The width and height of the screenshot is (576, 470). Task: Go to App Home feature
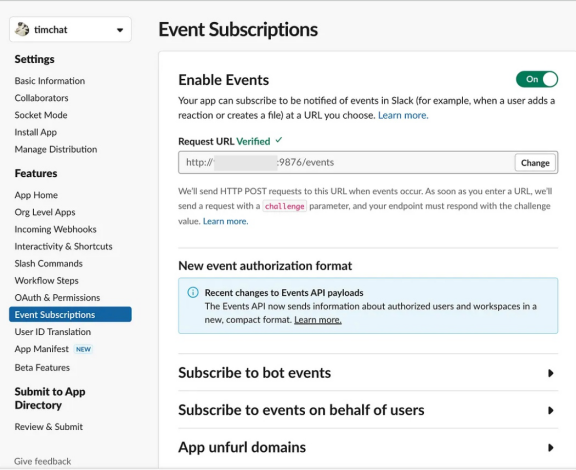[x=36, y=195]
